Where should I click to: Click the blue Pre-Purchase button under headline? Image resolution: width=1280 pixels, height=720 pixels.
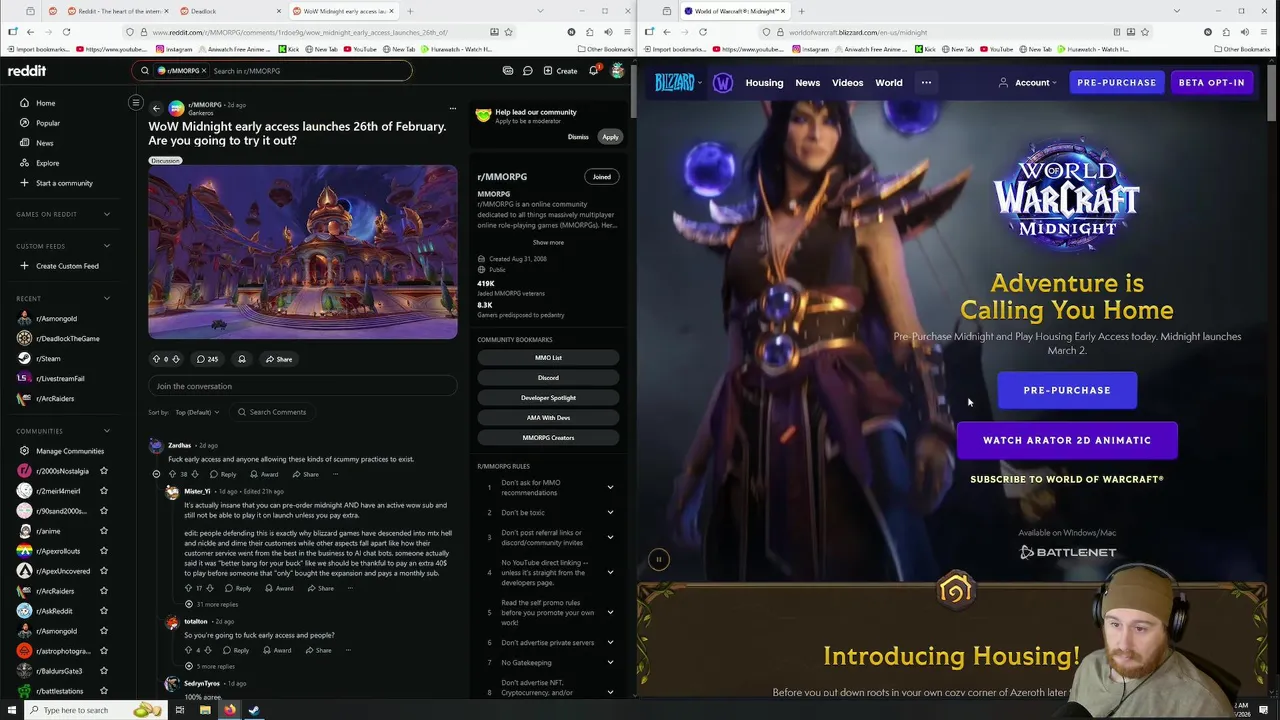tap(1067, 390)
